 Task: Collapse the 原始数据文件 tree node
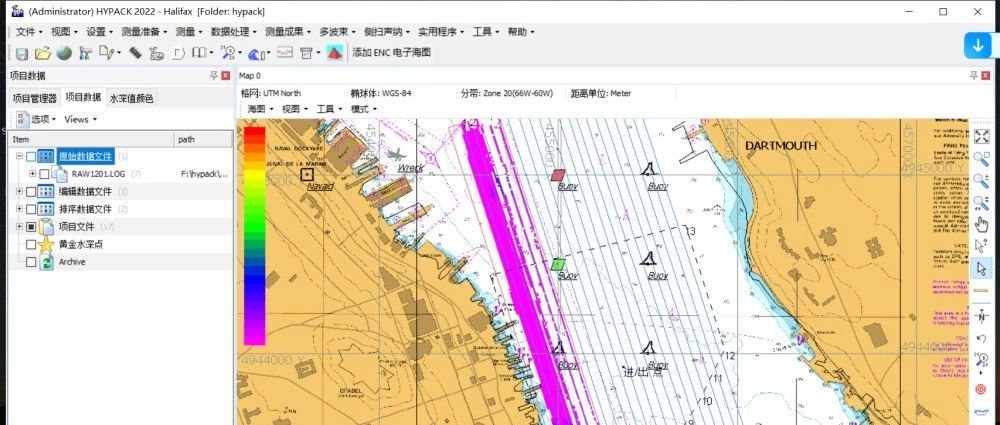click(x=19, y=156)
